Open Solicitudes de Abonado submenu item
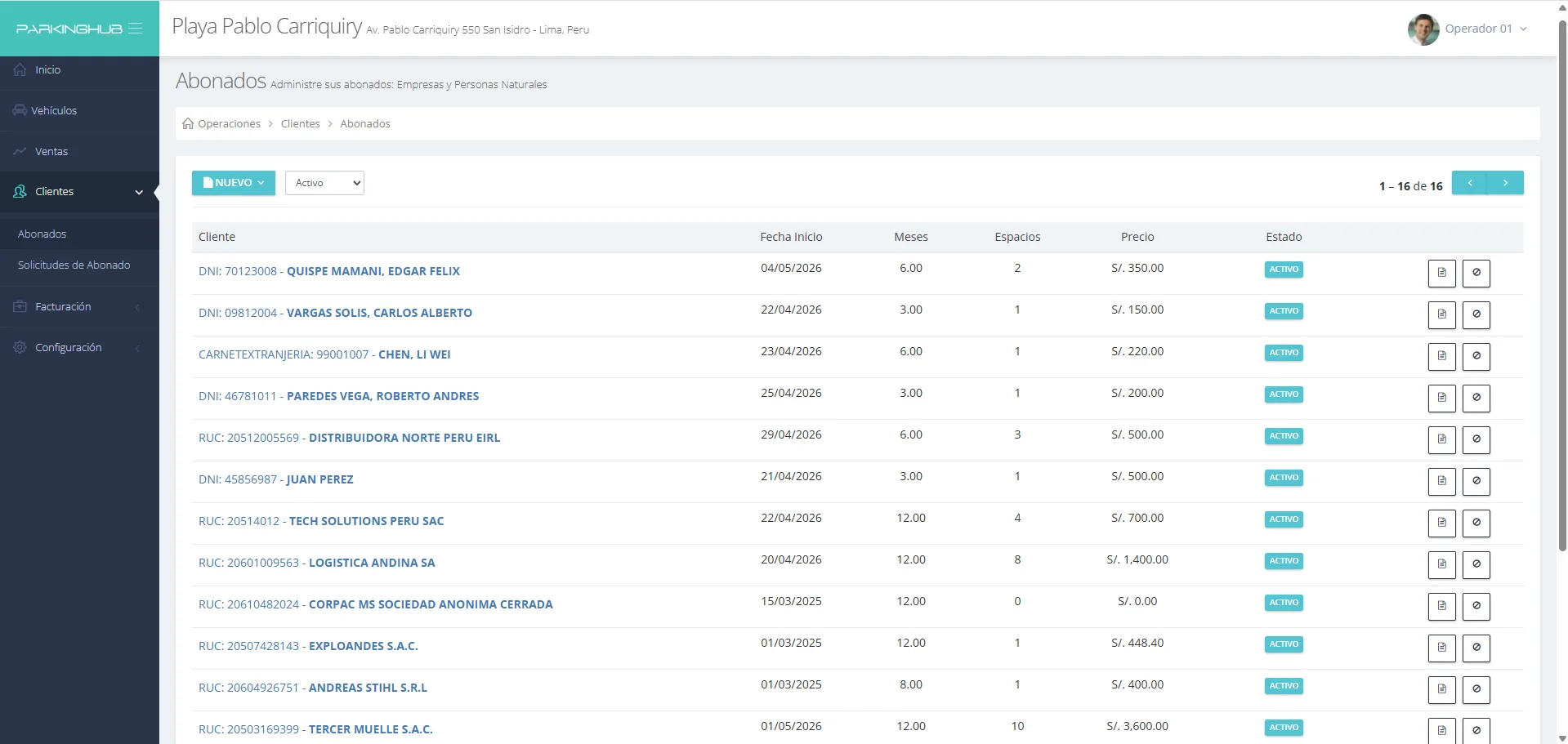Screen dimensions: 1568x744 click(x=74, y=265)
